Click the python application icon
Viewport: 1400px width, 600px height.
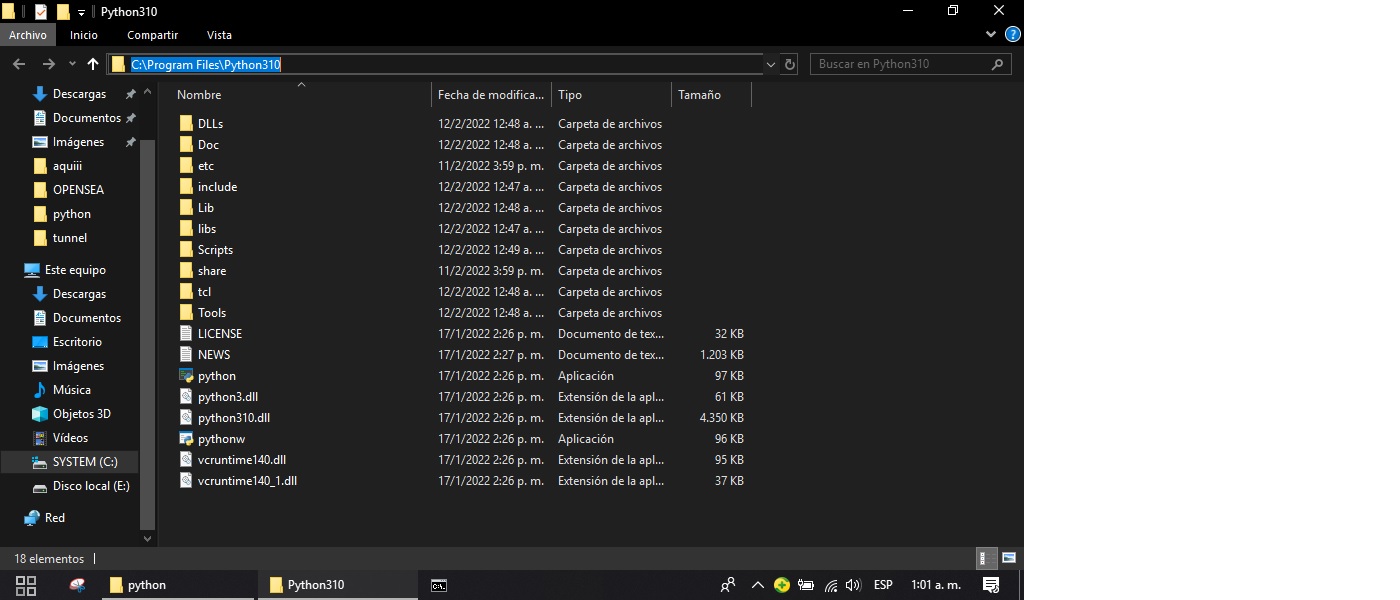(186, 376)
